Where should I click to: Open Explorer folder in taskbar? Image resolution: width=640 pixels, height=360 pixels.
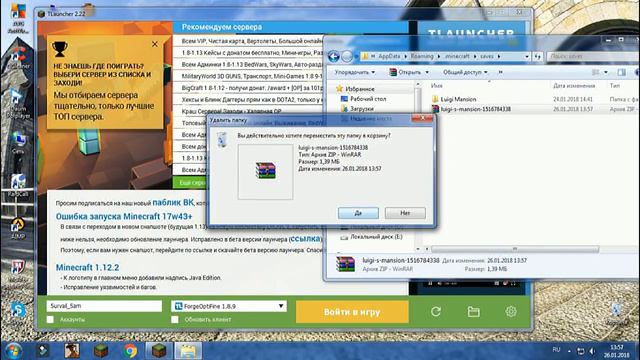(x=188, y=351)
